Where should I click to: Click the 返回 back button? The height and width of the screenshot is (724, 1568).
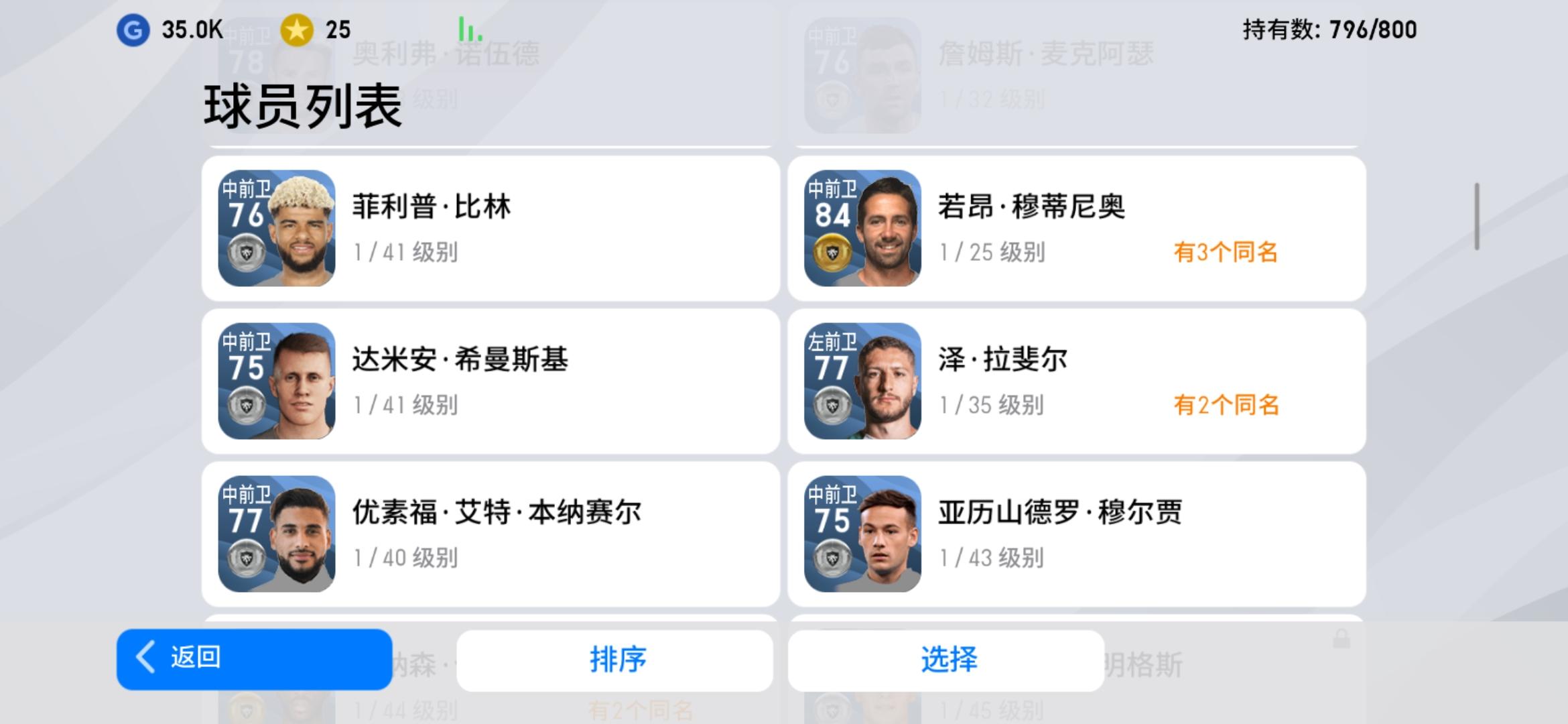pyautogui.click(x=254, y=659)
